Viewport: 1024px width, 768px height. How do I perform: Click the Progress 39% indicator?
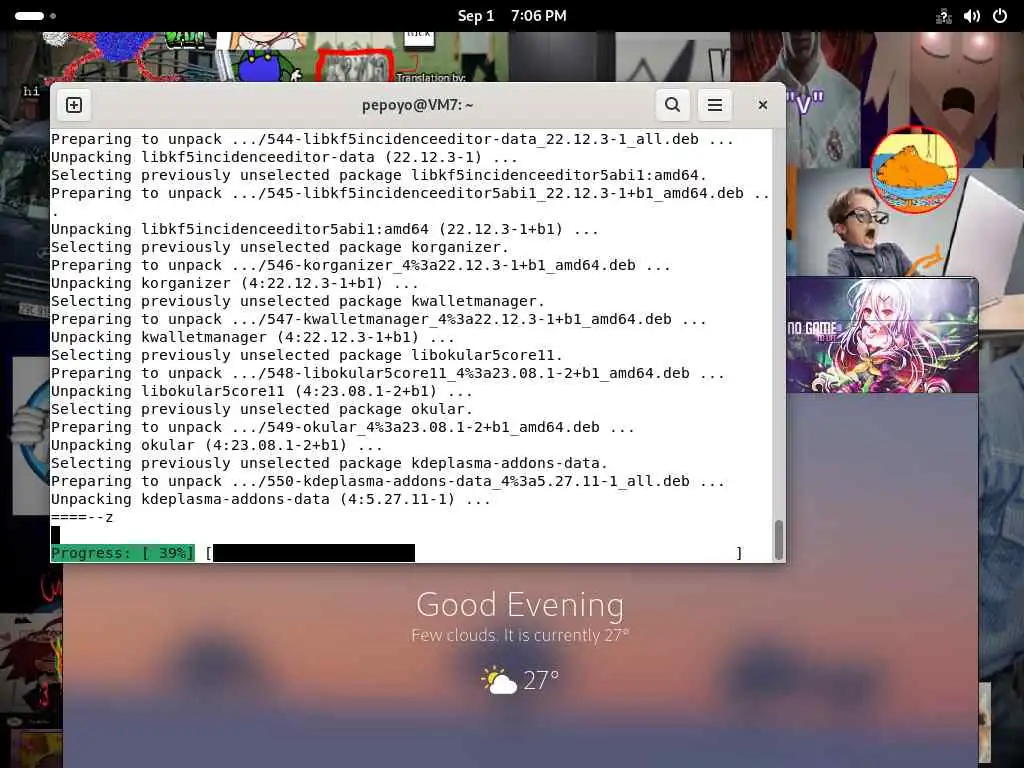(123, 553)
